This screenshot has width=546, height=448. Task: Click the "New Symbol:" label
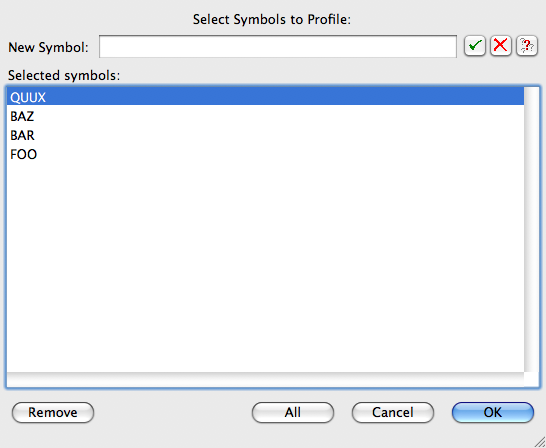pyautogui.click(x=48, y=47)
